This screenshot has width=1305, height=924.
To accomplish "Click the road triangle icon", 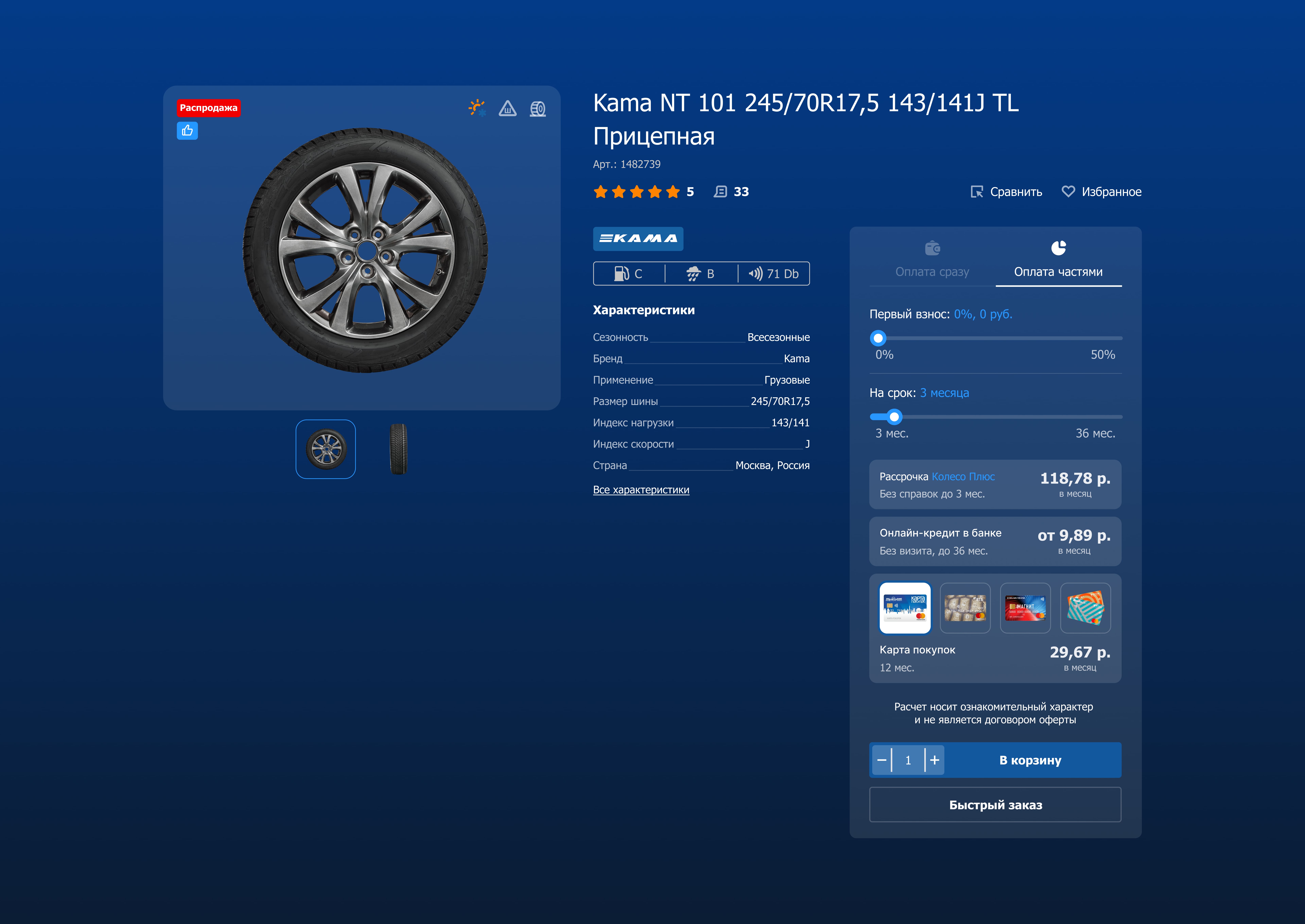I will coord(507,108).
